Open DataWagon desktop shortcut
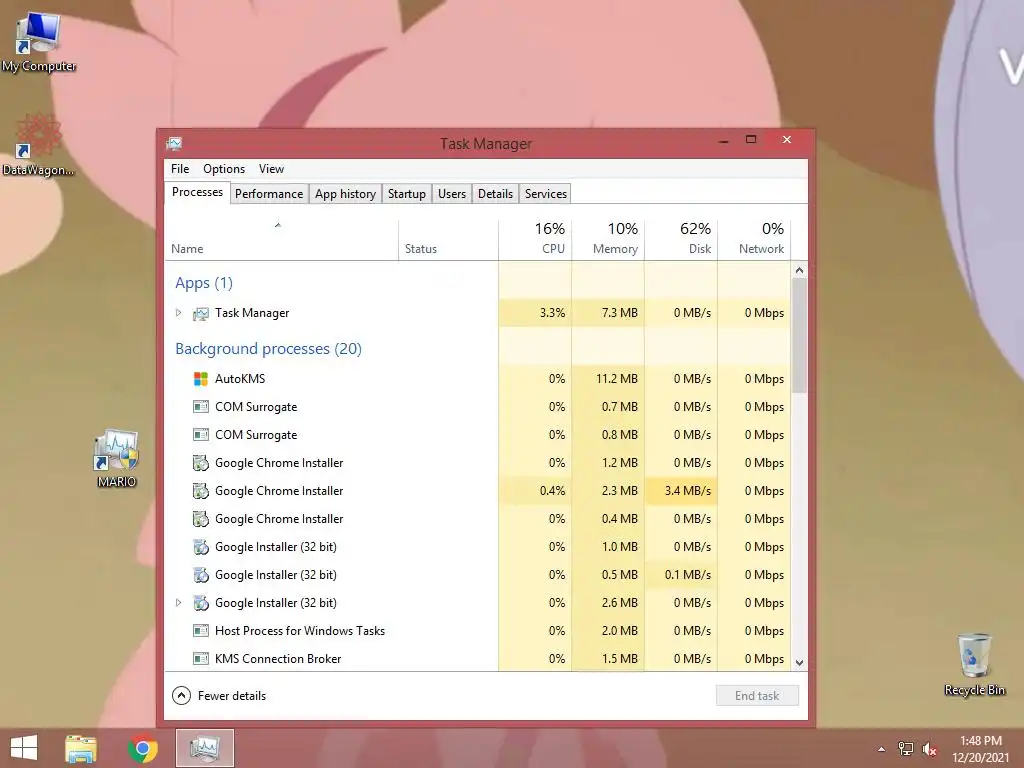This screenshot has width=1024, height=768. 38,145
